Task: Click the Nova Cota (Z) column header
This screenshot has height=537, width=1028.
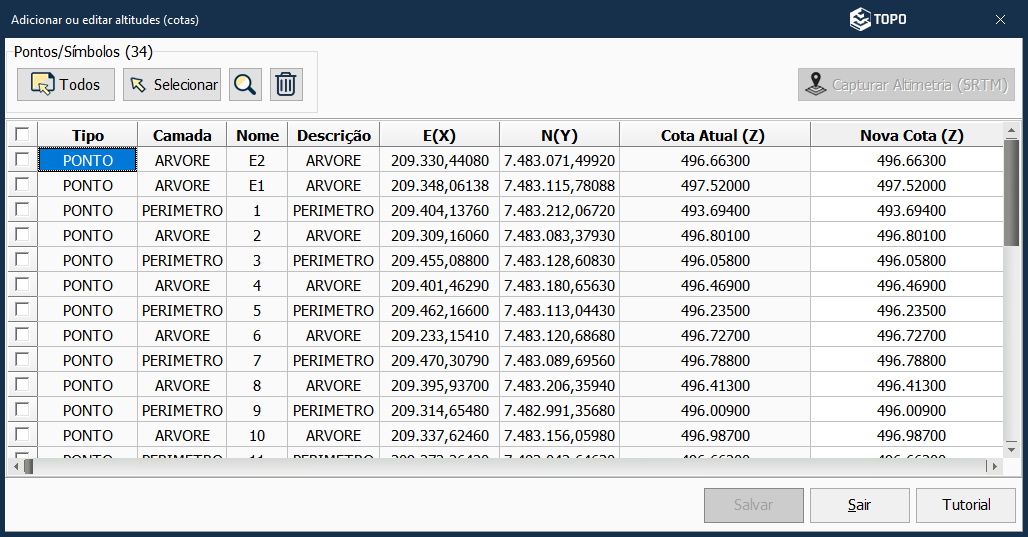Action: coord(911,135)
